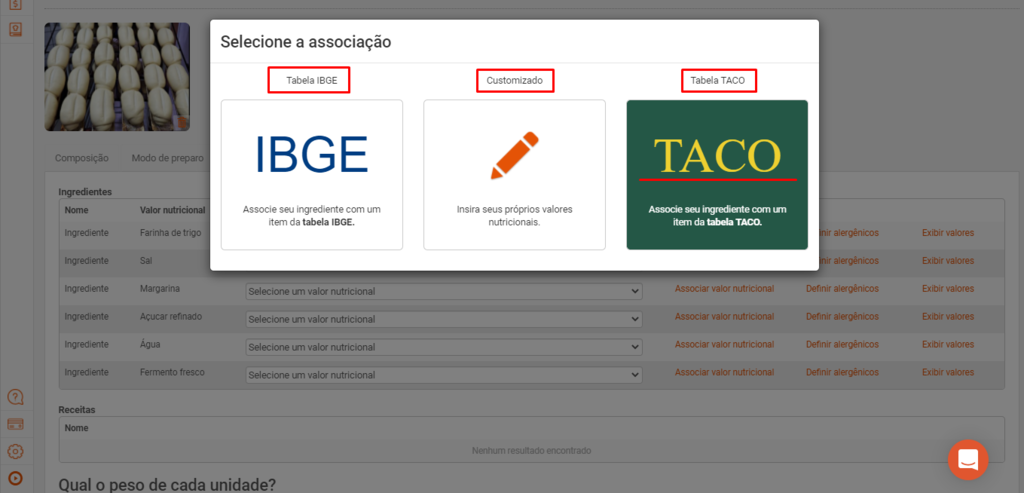
Task: Open nutritional value dropdown for Margarina
Action: pos(444,291)
